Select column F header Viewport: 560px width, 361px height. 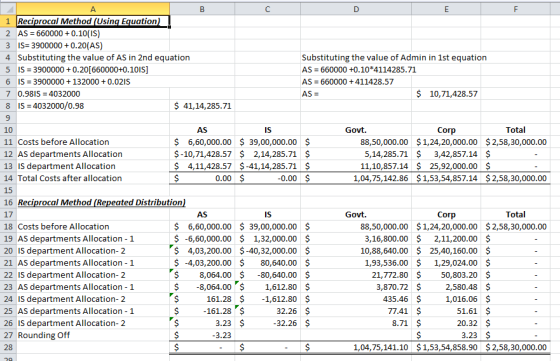[515, 9]
